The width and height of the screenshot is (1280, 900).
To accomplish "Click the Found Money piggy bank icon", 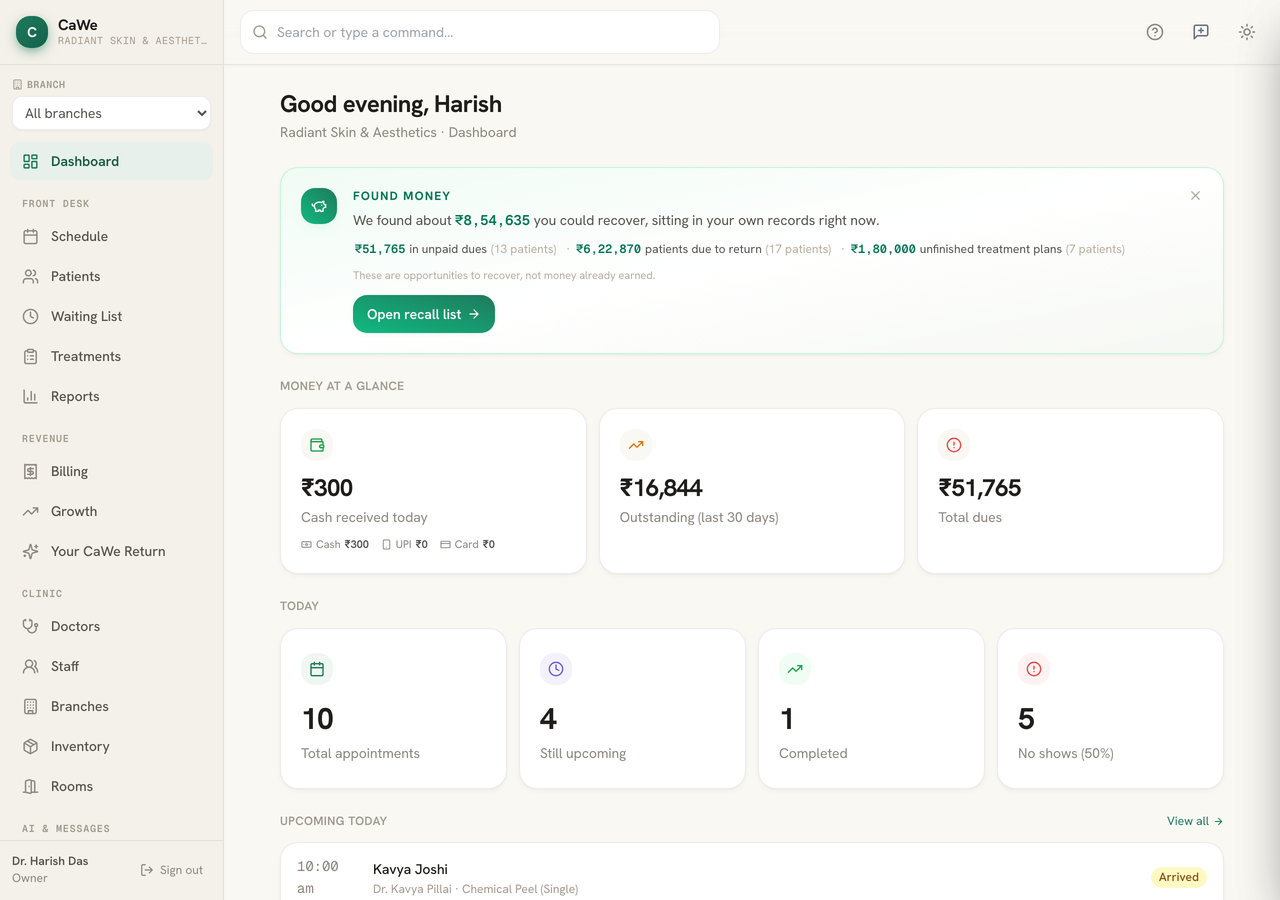I will pos(319,206).
